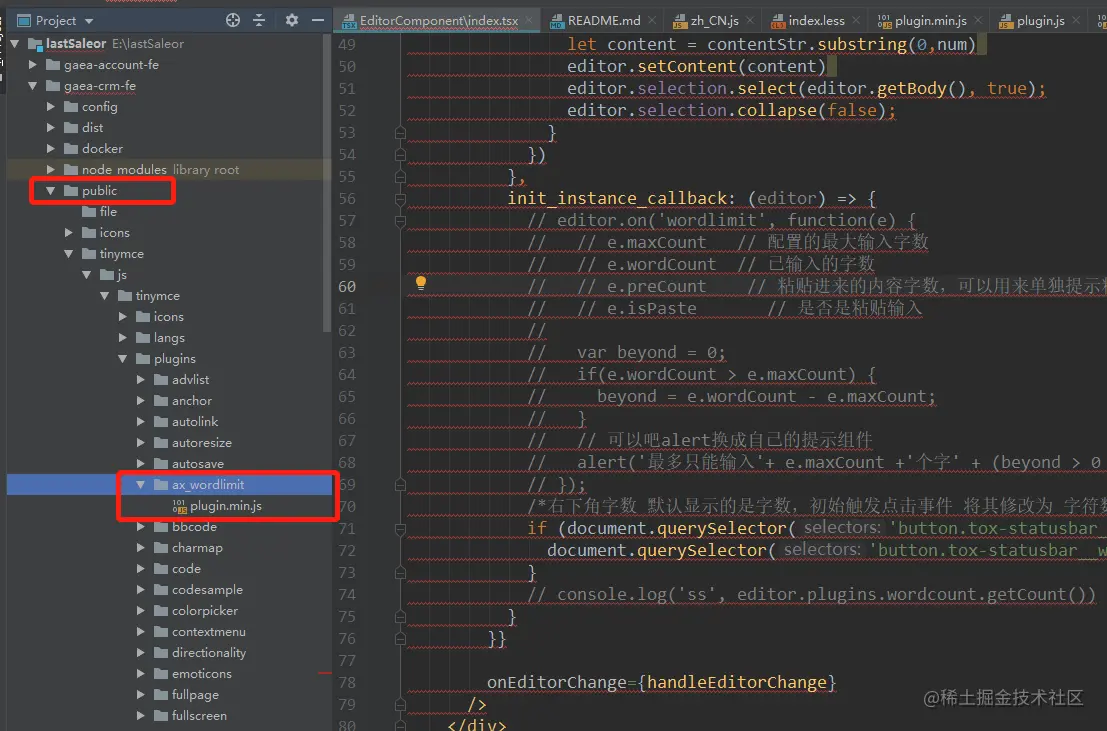Select the autolink plugin folder
Viewport: 1107px width, 731px height.
(186, 422)
